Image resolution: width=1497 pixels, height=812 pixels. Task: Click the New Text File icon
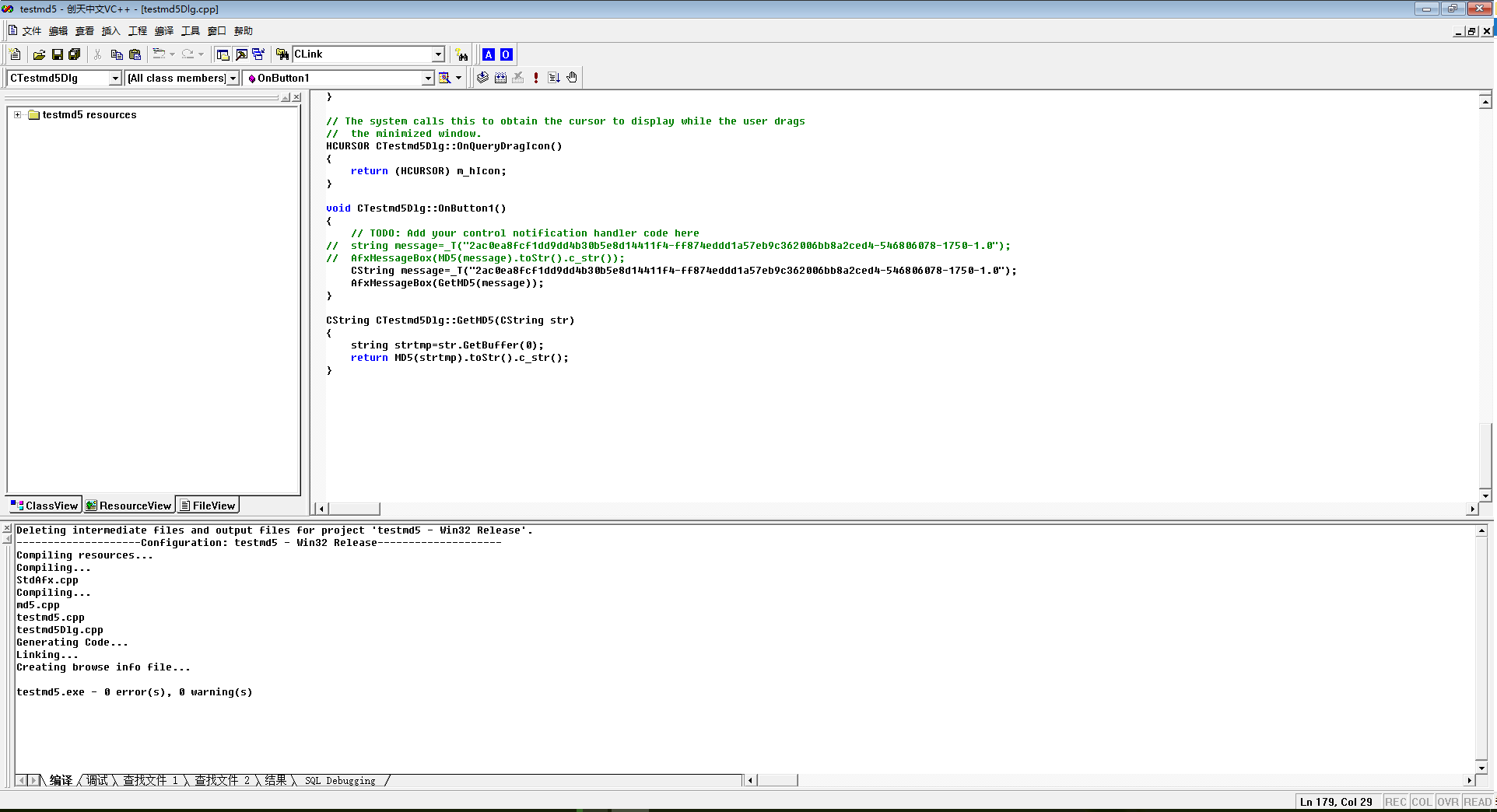click(x=16, y=54)
